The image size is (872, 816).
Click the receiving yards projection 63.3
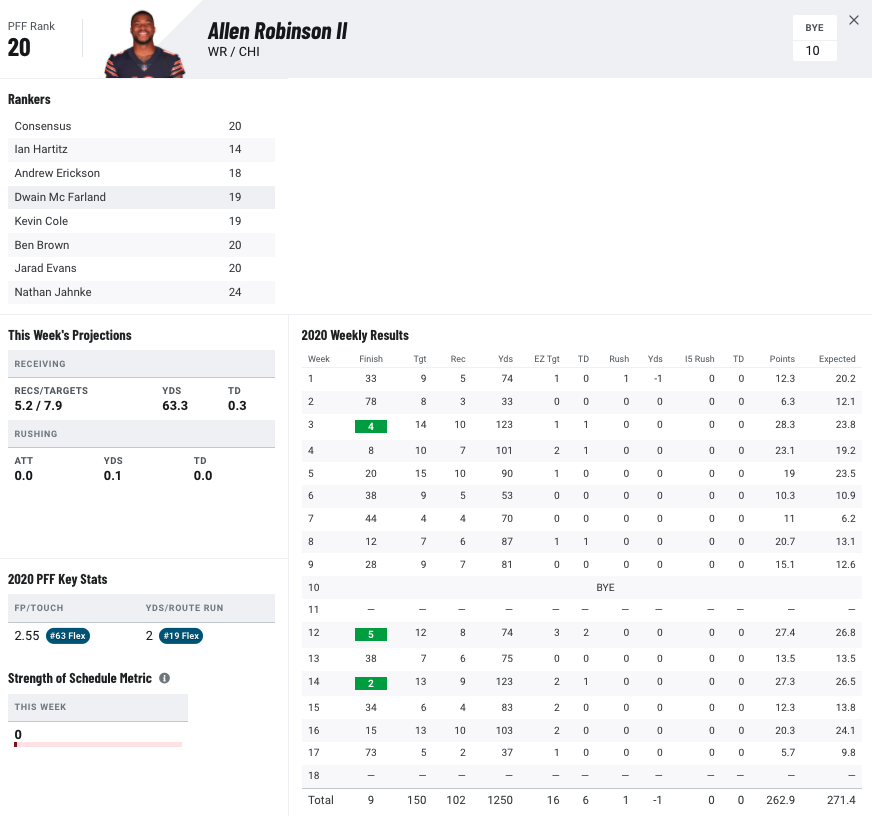[175, 406]
